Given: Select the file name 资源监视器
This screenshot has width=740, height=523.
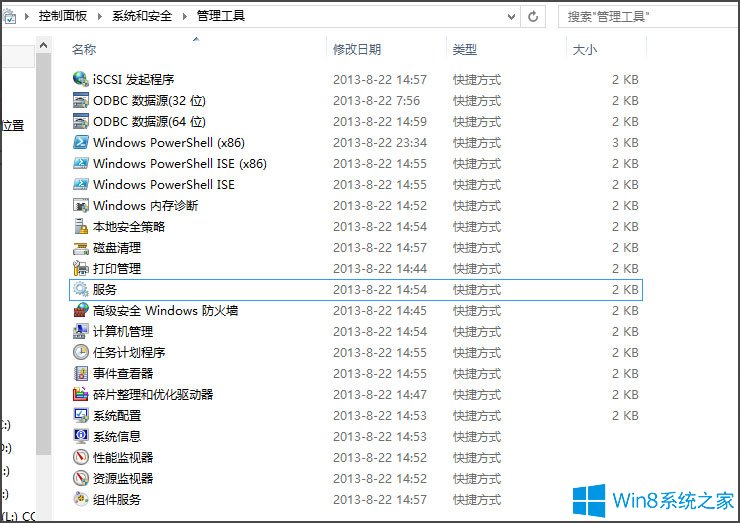Looking at the screenshot, I should coord(123,479).
